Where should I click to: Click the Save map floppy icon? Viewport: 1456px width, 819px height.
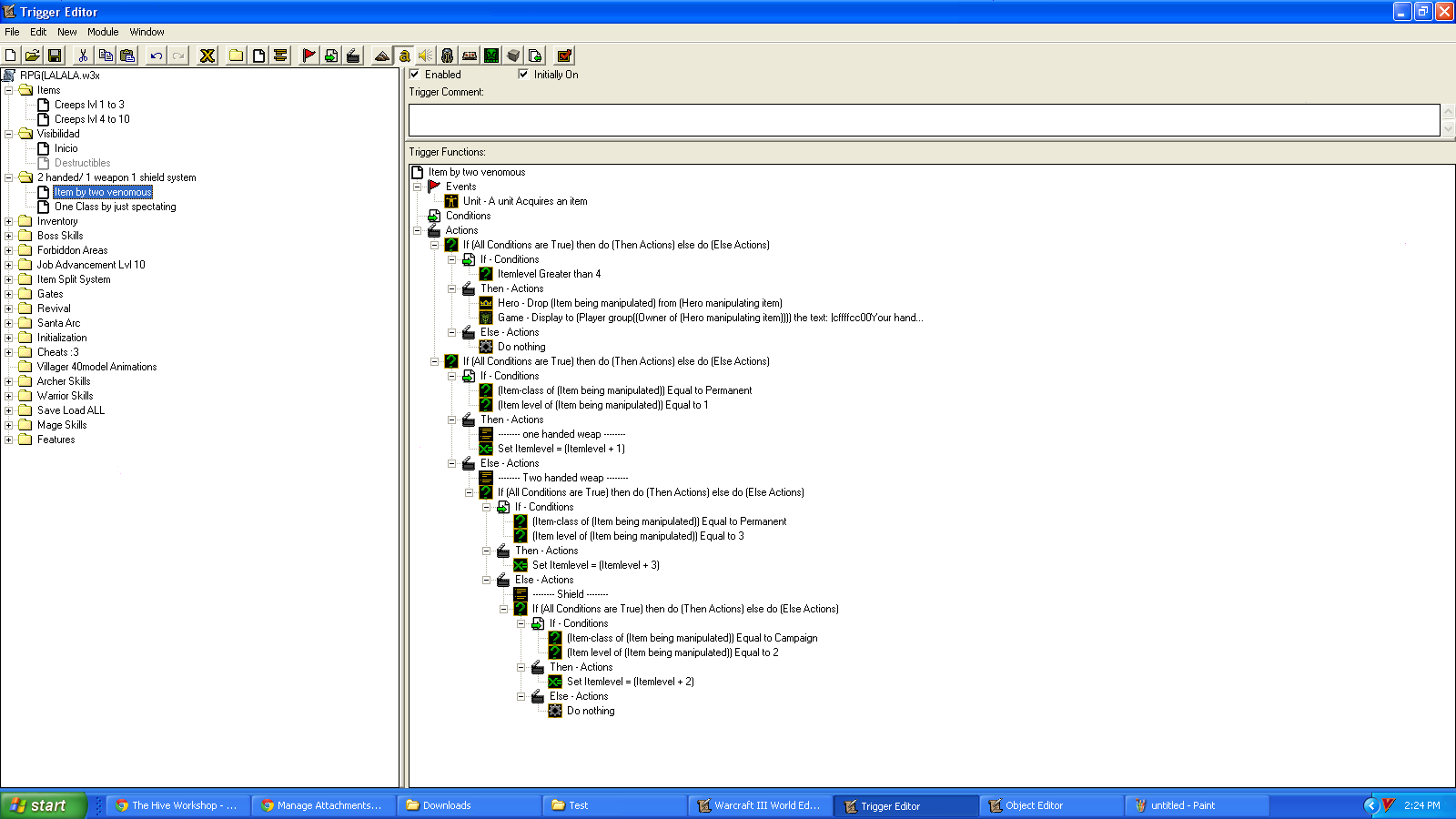(55, 56)
